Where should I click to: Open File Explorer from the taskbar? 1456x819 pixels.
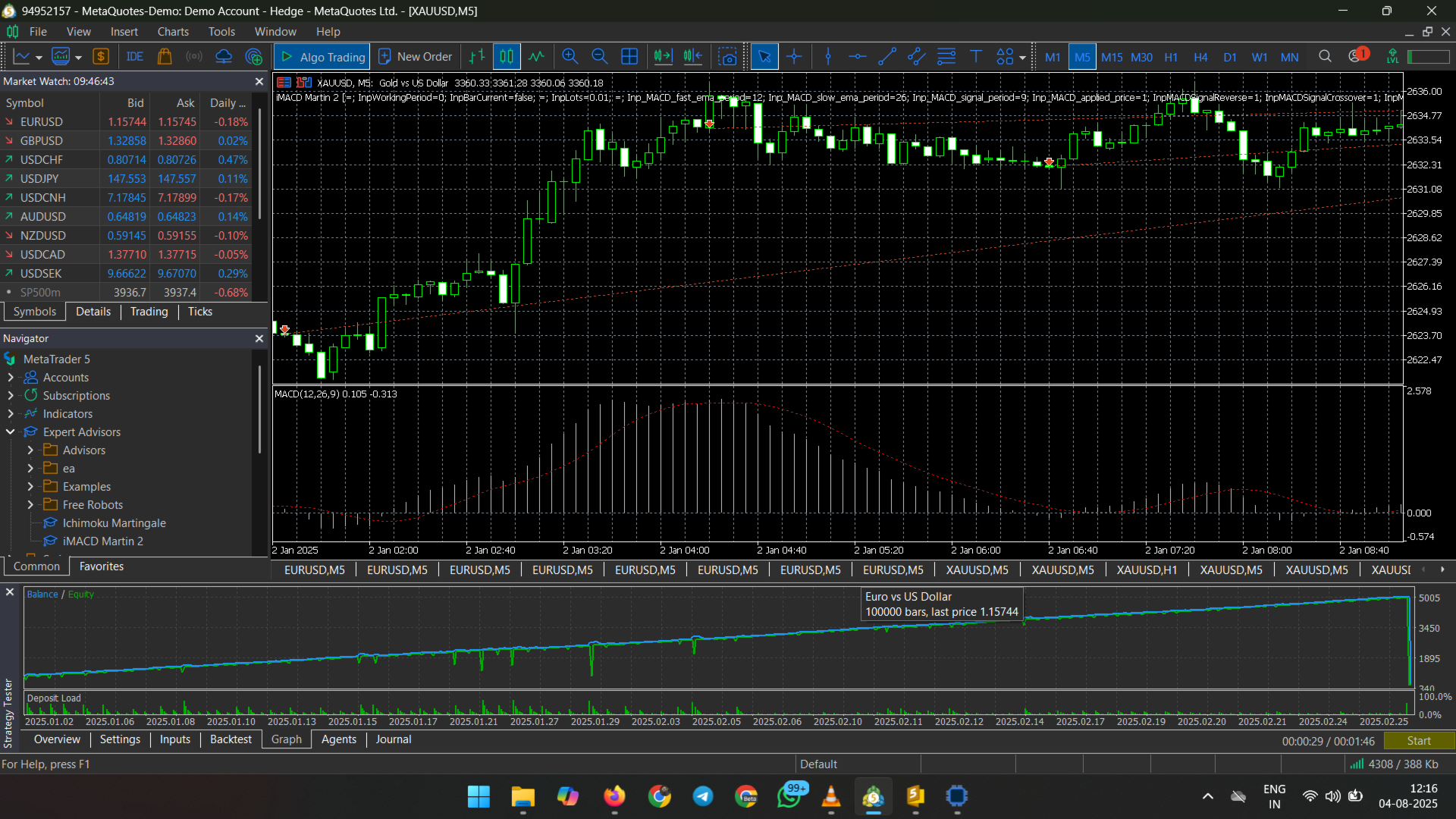pos(522,796)
